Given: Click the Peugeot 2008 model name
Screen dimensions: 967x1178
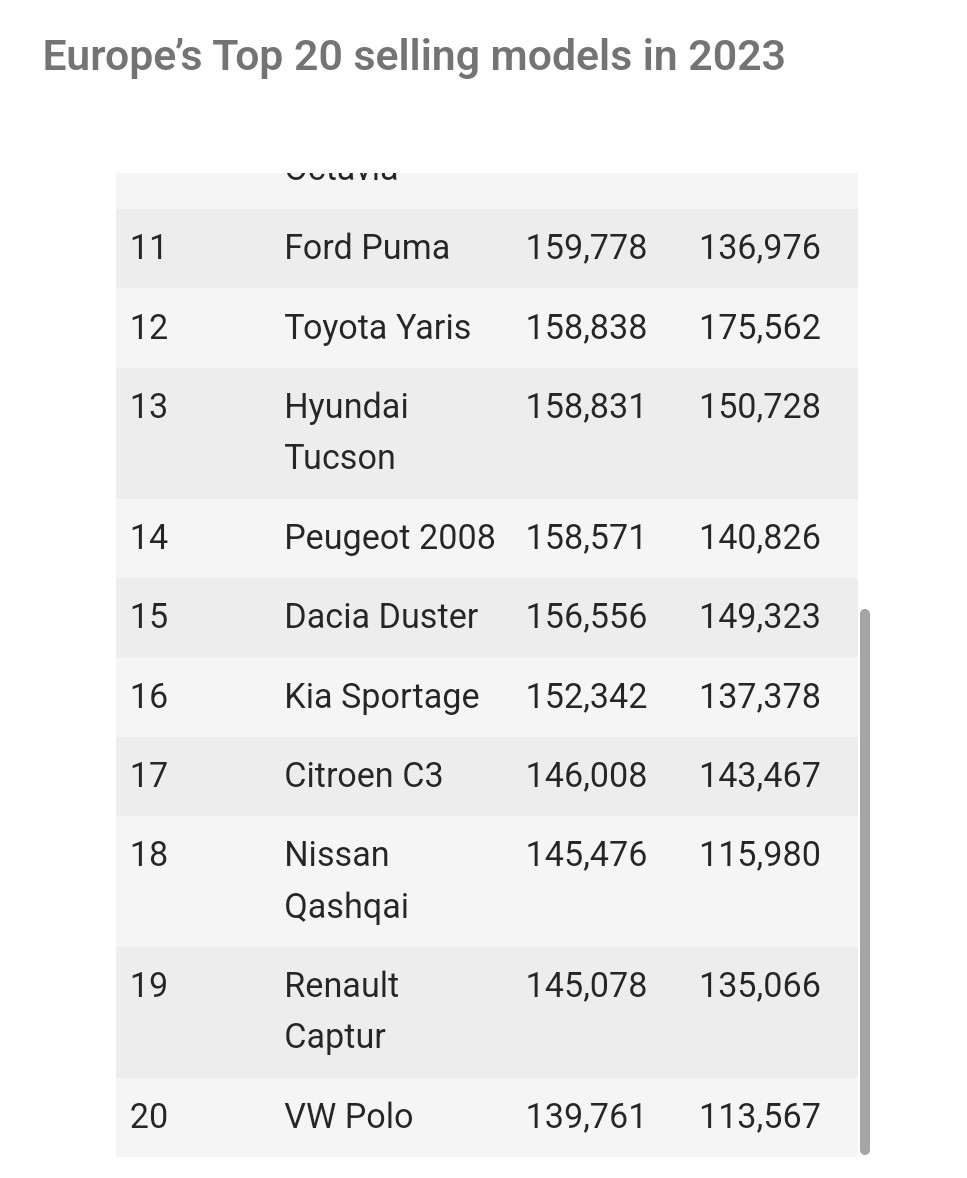Looking at the screenshot, I should [x=389, y=537].
